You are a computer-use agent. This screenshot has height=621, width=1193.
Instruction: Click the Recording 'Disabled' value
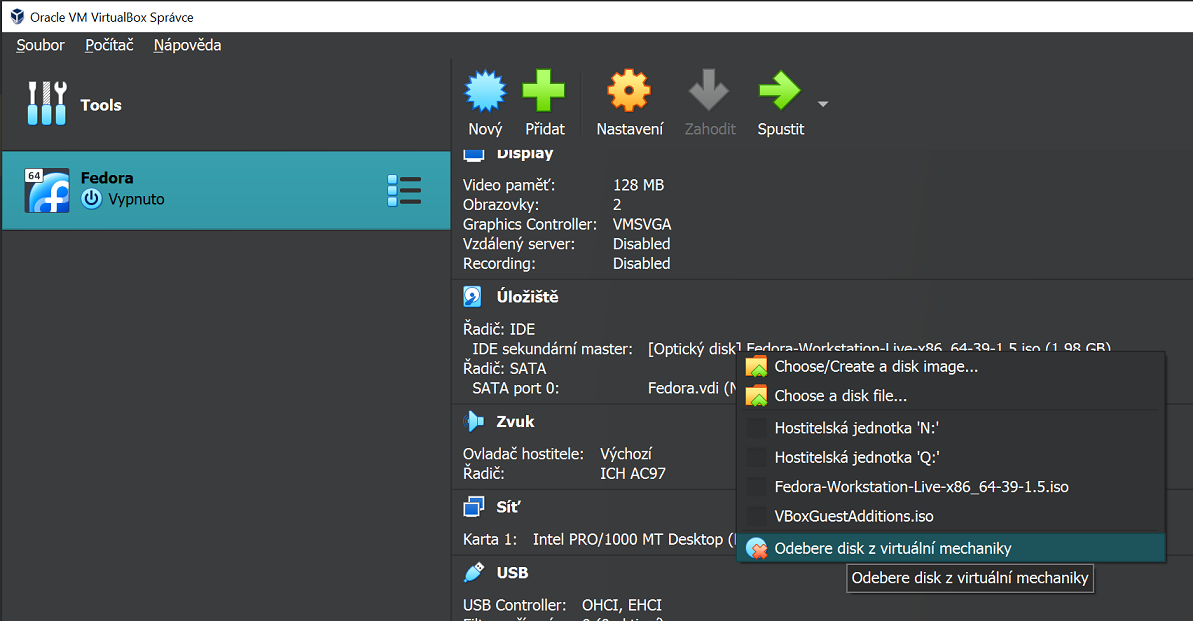tap(641, 263)
